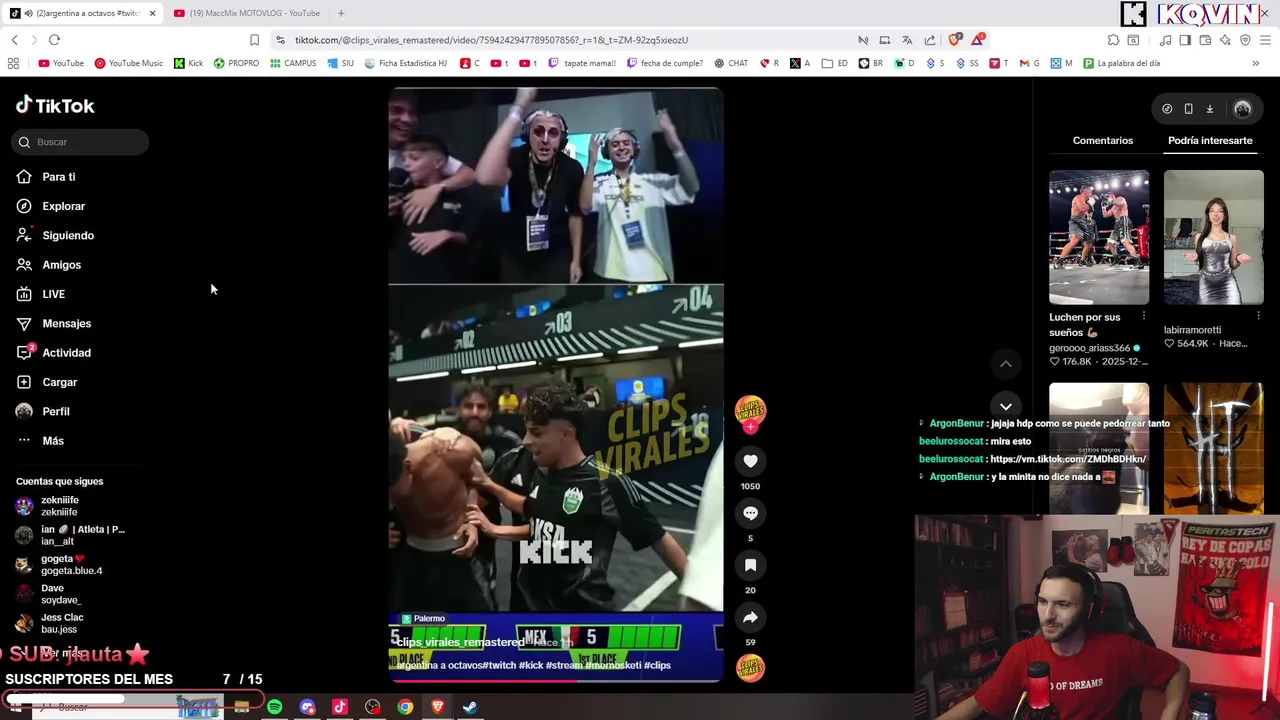Follow creator via plus avatar
Image resolution: width=1280 pixels, height=720 pixels.
coord(750,427)
